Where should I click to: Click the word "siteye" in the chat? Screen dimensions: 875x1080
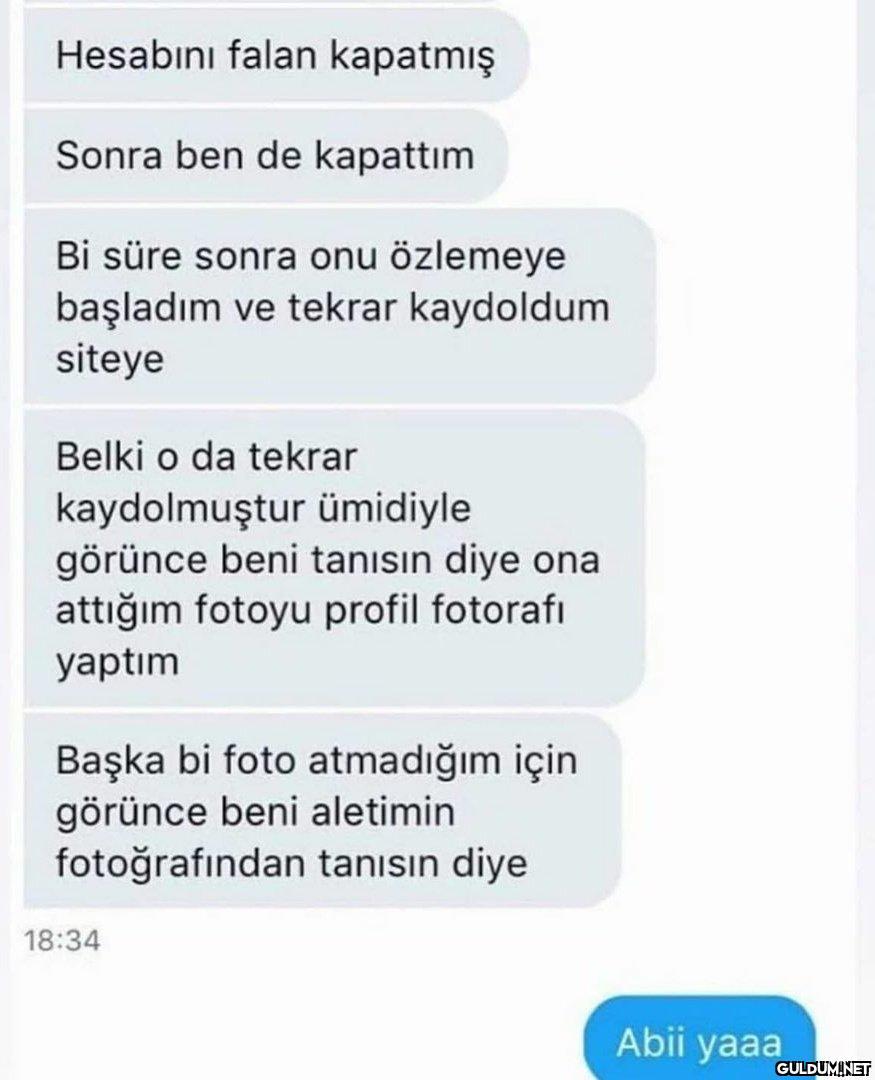click(110, 359)
